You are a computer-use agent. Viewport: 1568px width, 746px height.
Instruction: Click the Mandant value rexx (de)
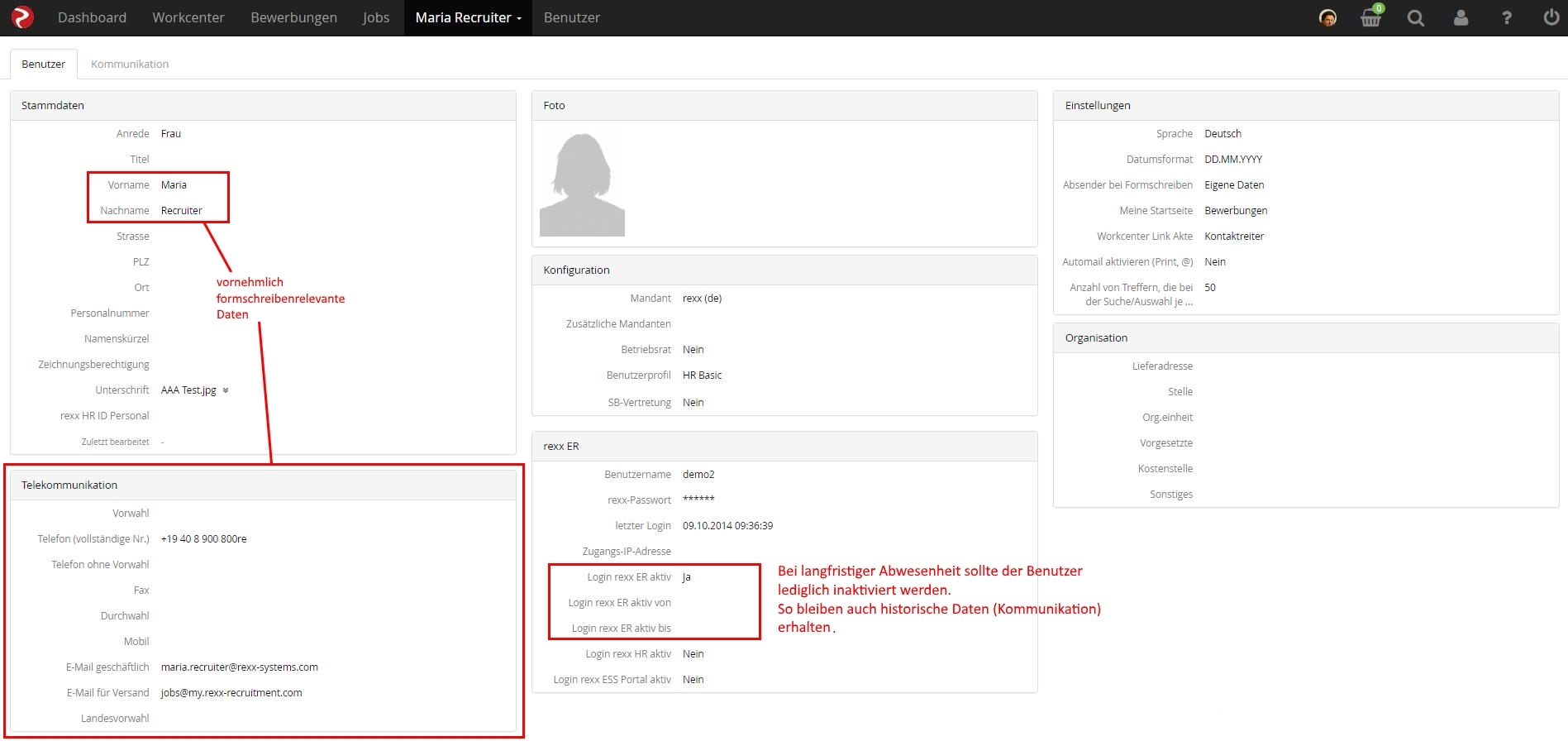(x=702, y=298)
